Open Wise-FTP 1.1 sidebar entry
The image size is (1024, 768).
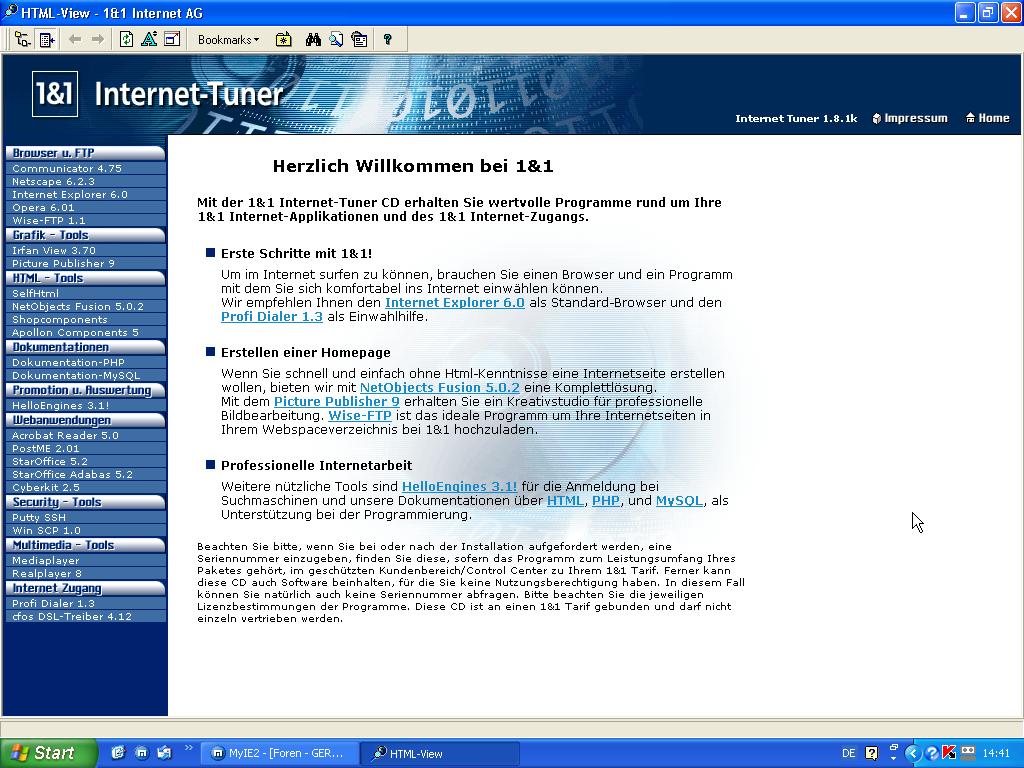(85, 221)
